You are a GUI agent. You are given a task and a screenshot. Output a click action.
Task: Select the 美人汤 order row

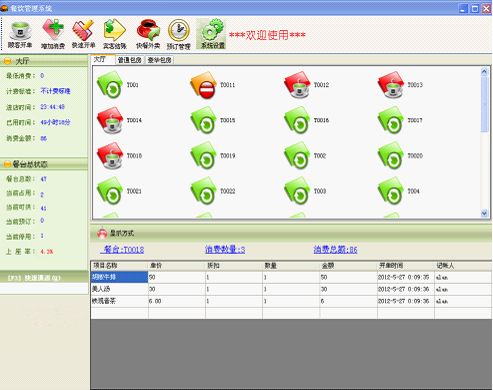point(291,289)
